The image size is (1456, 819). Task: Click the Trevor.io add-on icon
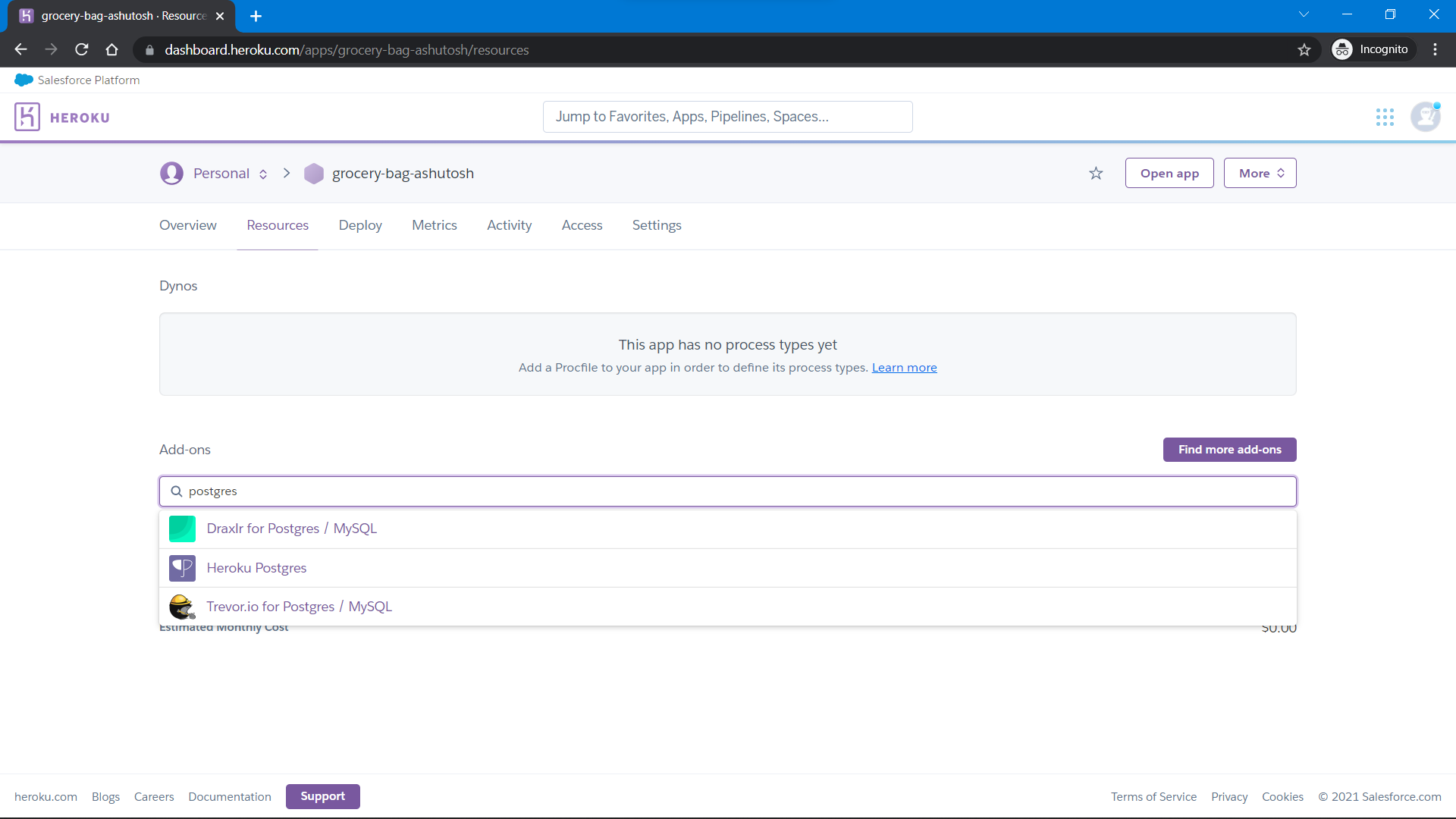coord(182,607)
